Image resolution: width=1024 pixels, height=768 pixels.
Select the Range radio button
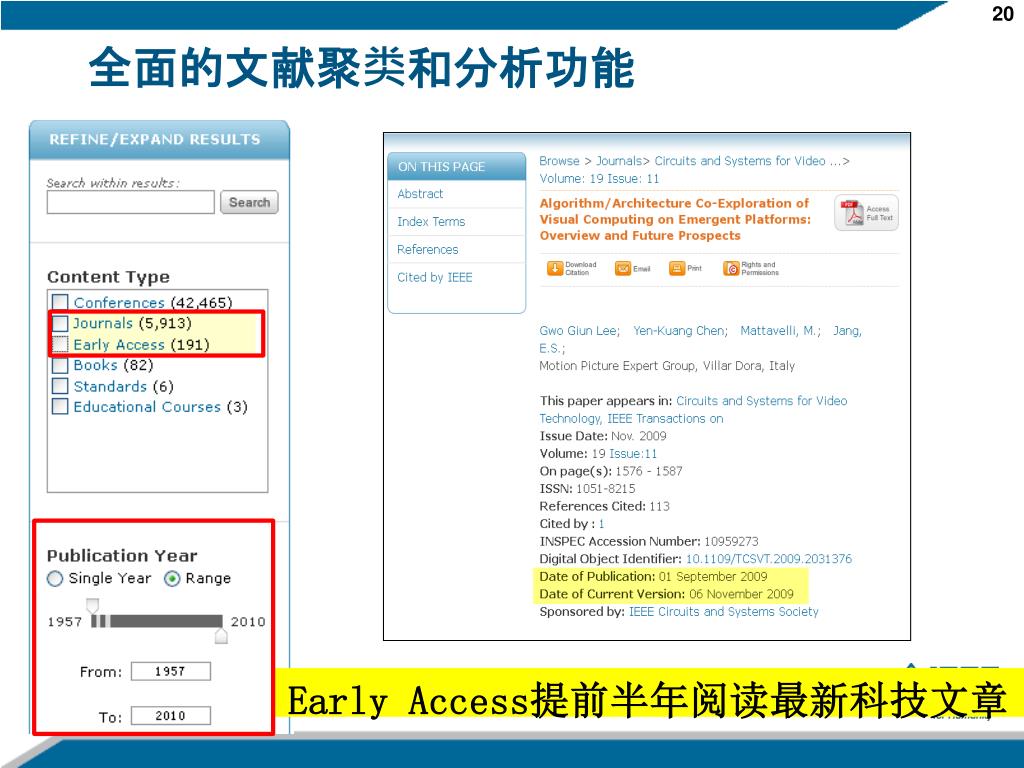point(172,579)
